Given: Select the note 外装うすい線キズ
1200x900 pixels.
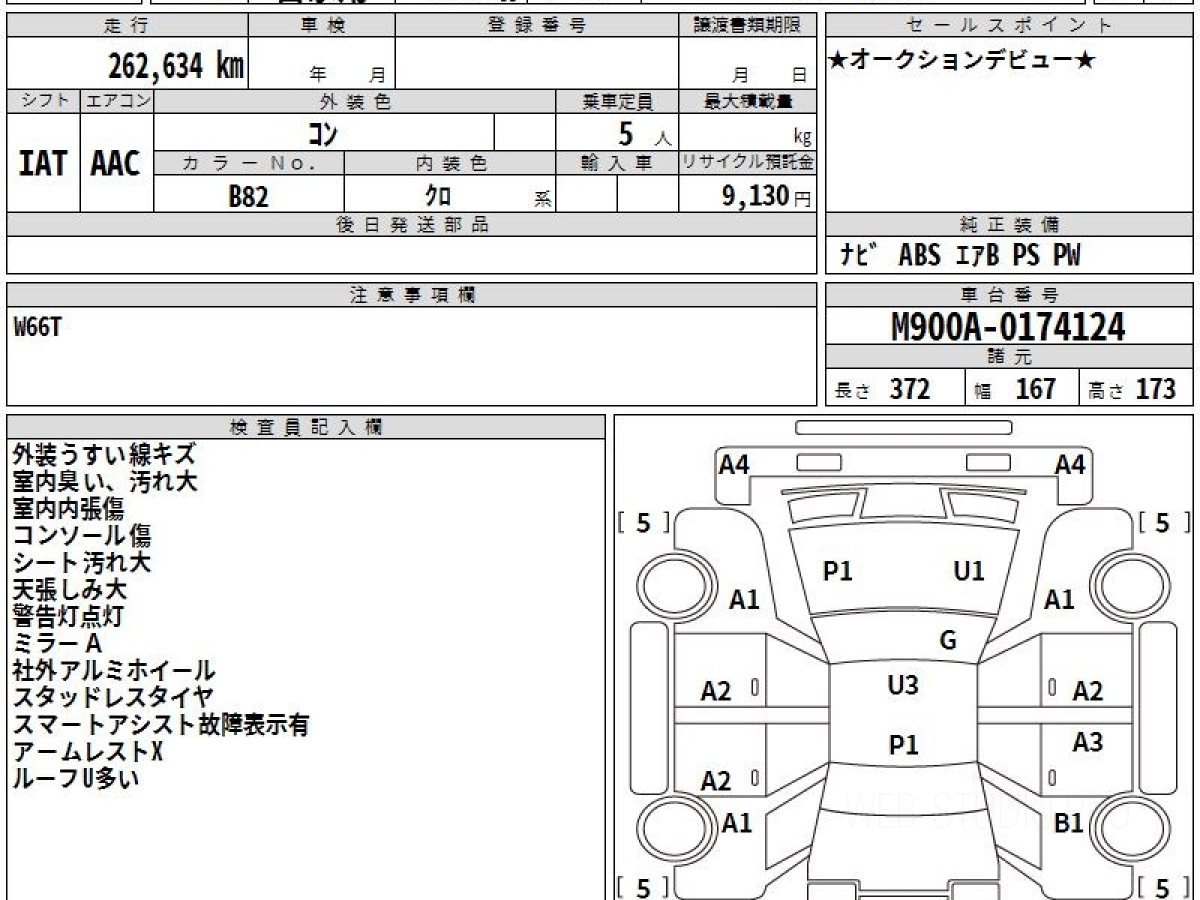Looking at the screenshot, I should 105,455.
